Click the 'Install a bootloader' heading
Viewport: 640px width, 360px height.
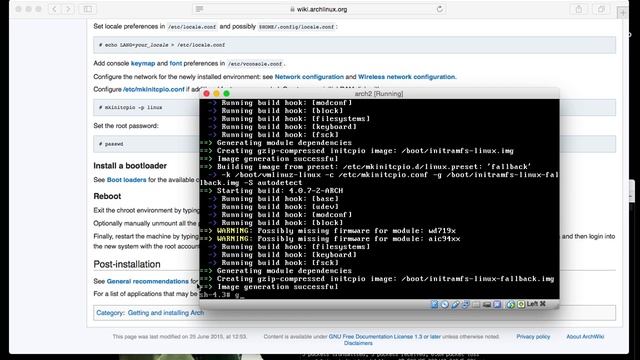[130, 166]
